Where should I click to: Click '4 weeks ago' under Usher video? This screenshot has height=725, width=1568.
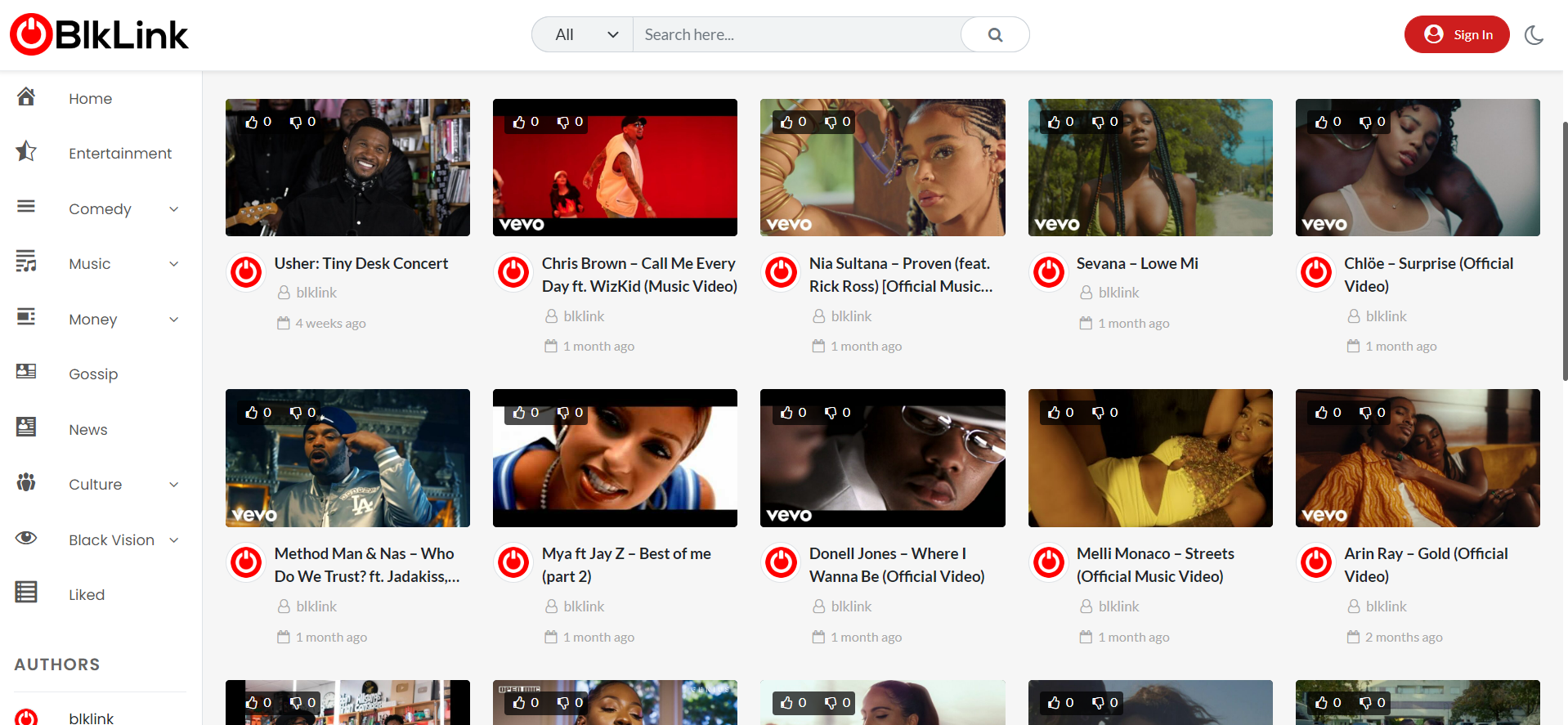click(330, 324)
